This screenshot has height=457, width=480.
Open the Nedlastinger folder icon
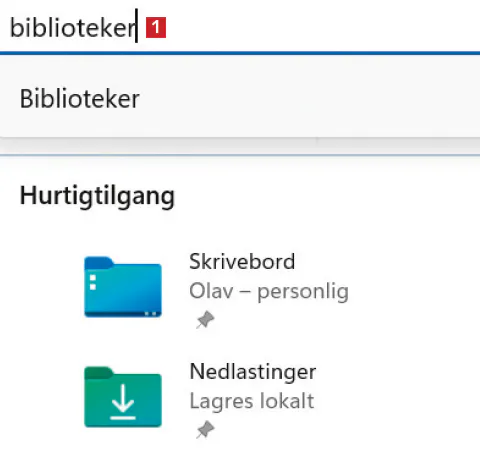[x=123, y=397]
